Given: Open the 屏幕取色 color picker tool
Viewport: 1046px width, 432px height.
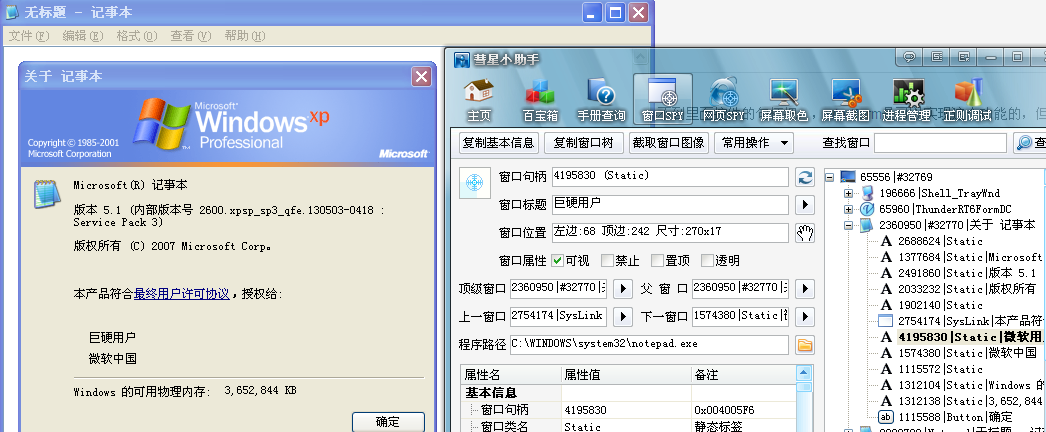Looking at the screenshot, I should click(x=784, y=100).
